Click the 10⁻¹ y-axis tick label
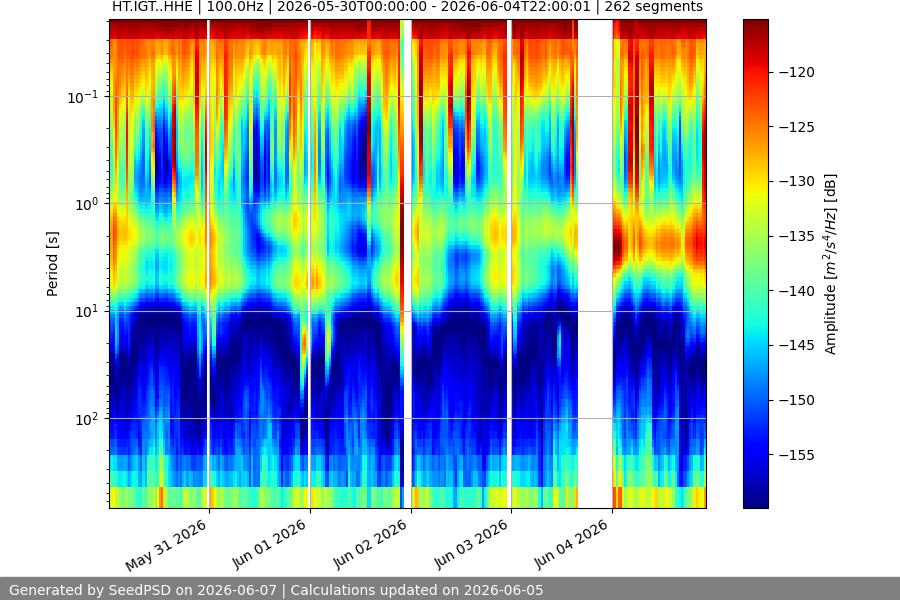900x600 pixels. pyautogui.click(x=82, y=97)
